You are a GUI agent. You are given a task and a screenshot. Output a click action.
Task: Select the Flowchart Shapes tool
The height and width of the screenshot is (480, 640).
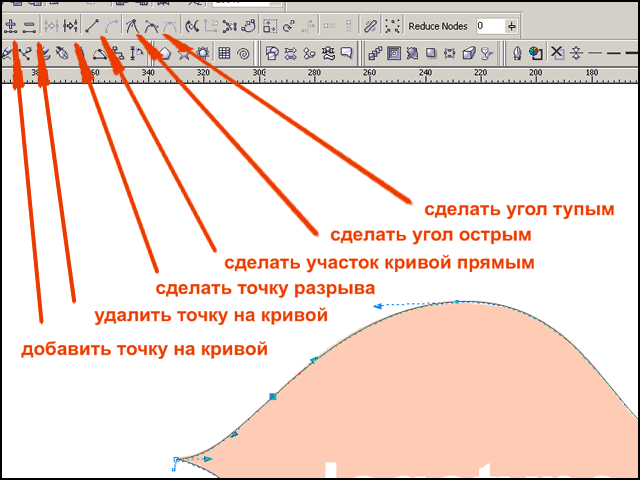(x=310, y=53)
